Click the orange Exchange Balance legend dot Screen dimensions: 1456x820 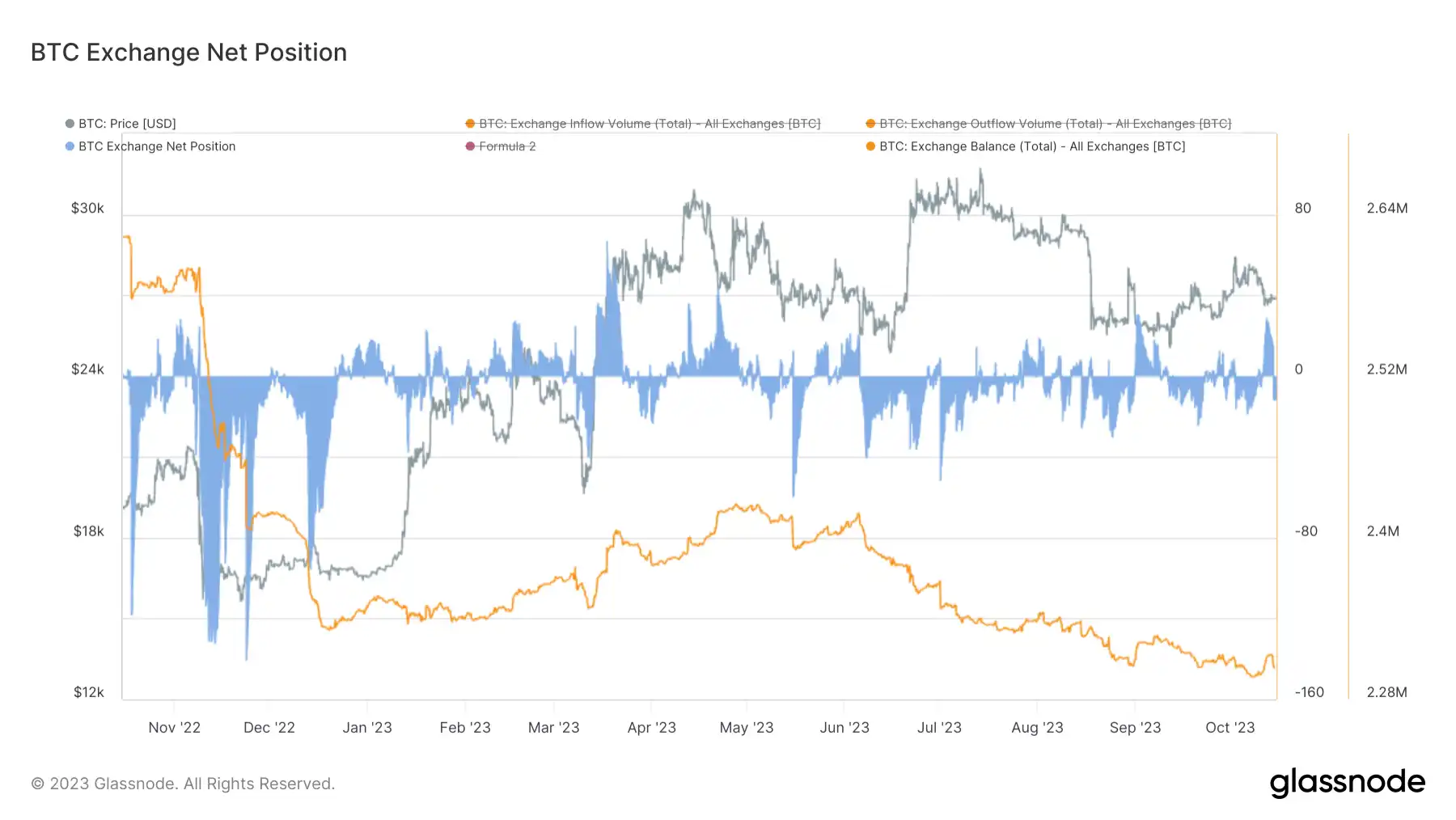pyautogui.click(x=870, y=146)
